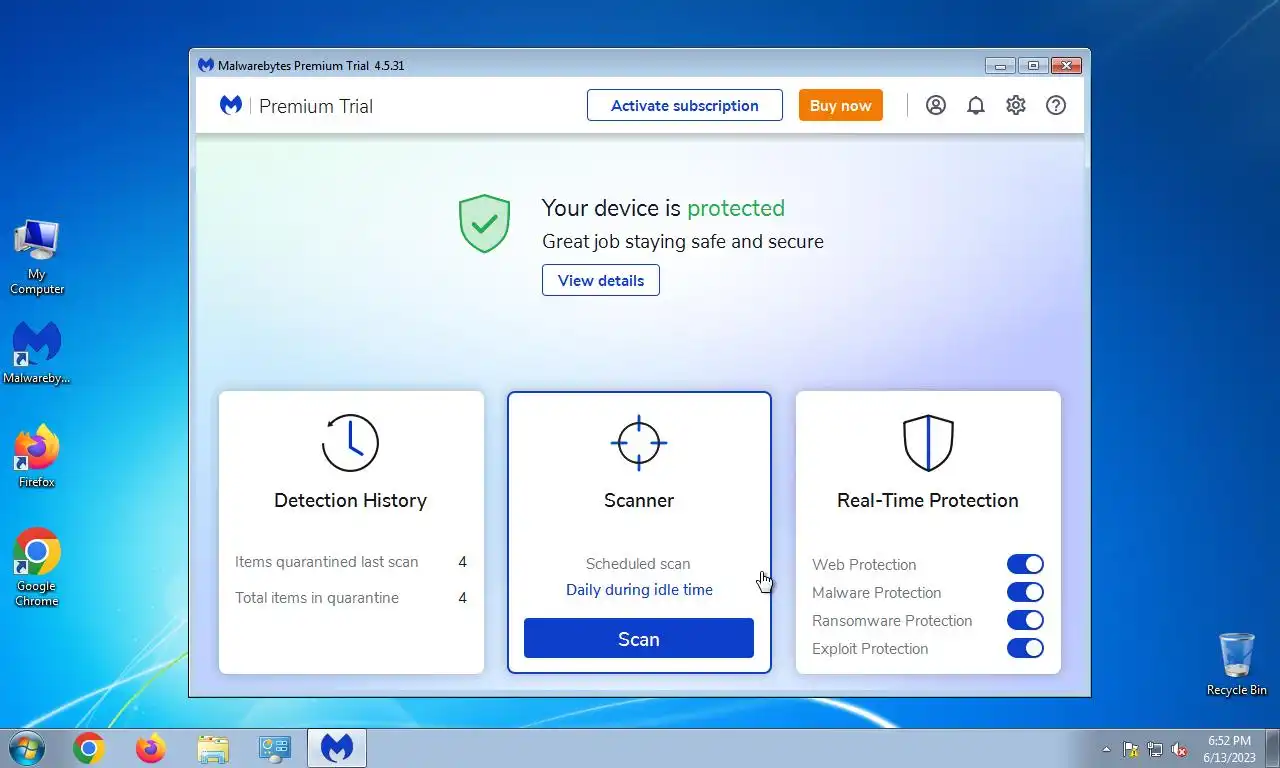Click the Malwarebytes taskbar button
1280x768 pixels.
click(x=337, y=748)
